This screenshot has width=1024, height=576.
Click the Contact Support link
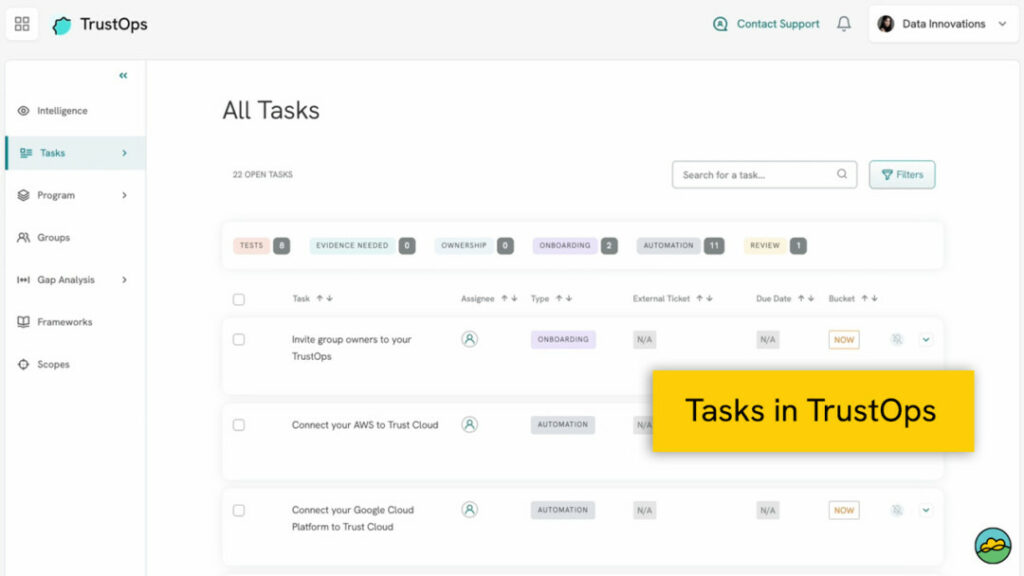click(778, 24)
